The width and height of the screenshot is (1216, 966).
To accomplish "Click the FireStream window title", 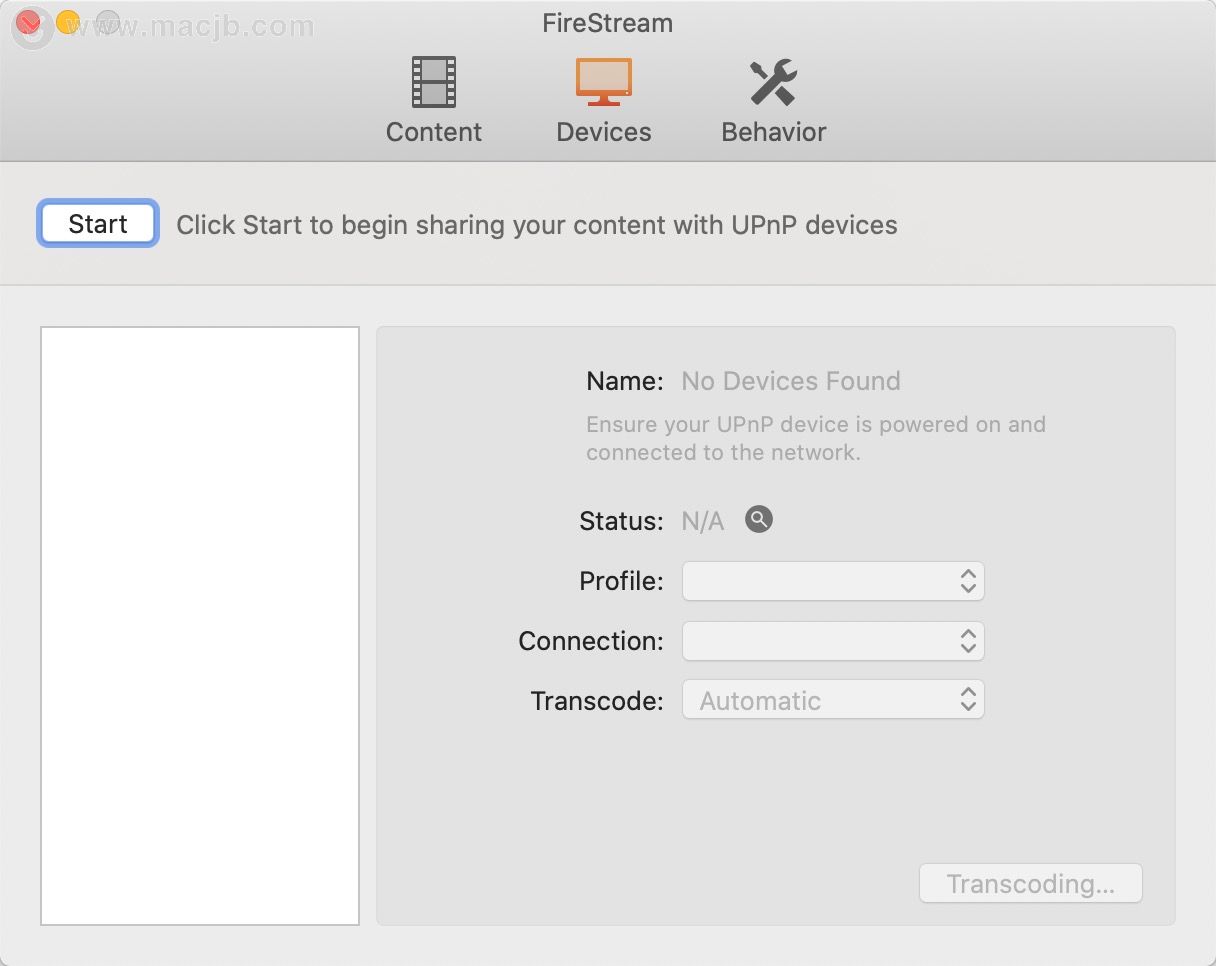I will click(x=608, y=23).
